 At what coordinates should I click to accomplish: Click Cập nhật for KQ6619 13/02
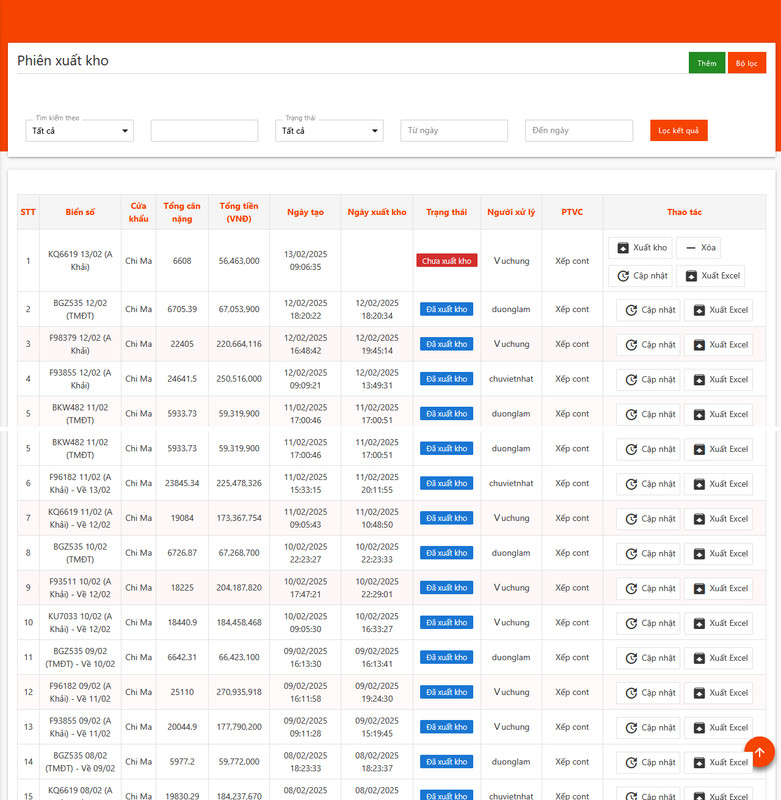point(640,276)
